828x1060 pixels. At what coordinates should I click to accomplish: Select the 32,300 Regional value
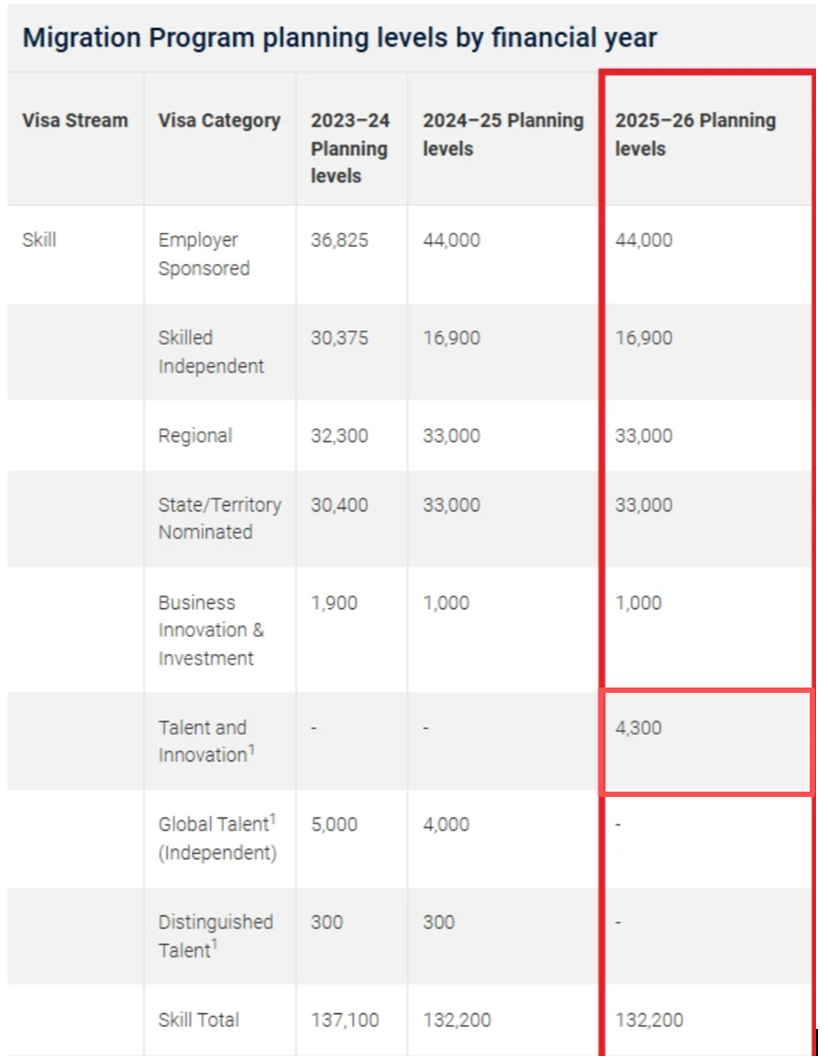tap(339, 436)
